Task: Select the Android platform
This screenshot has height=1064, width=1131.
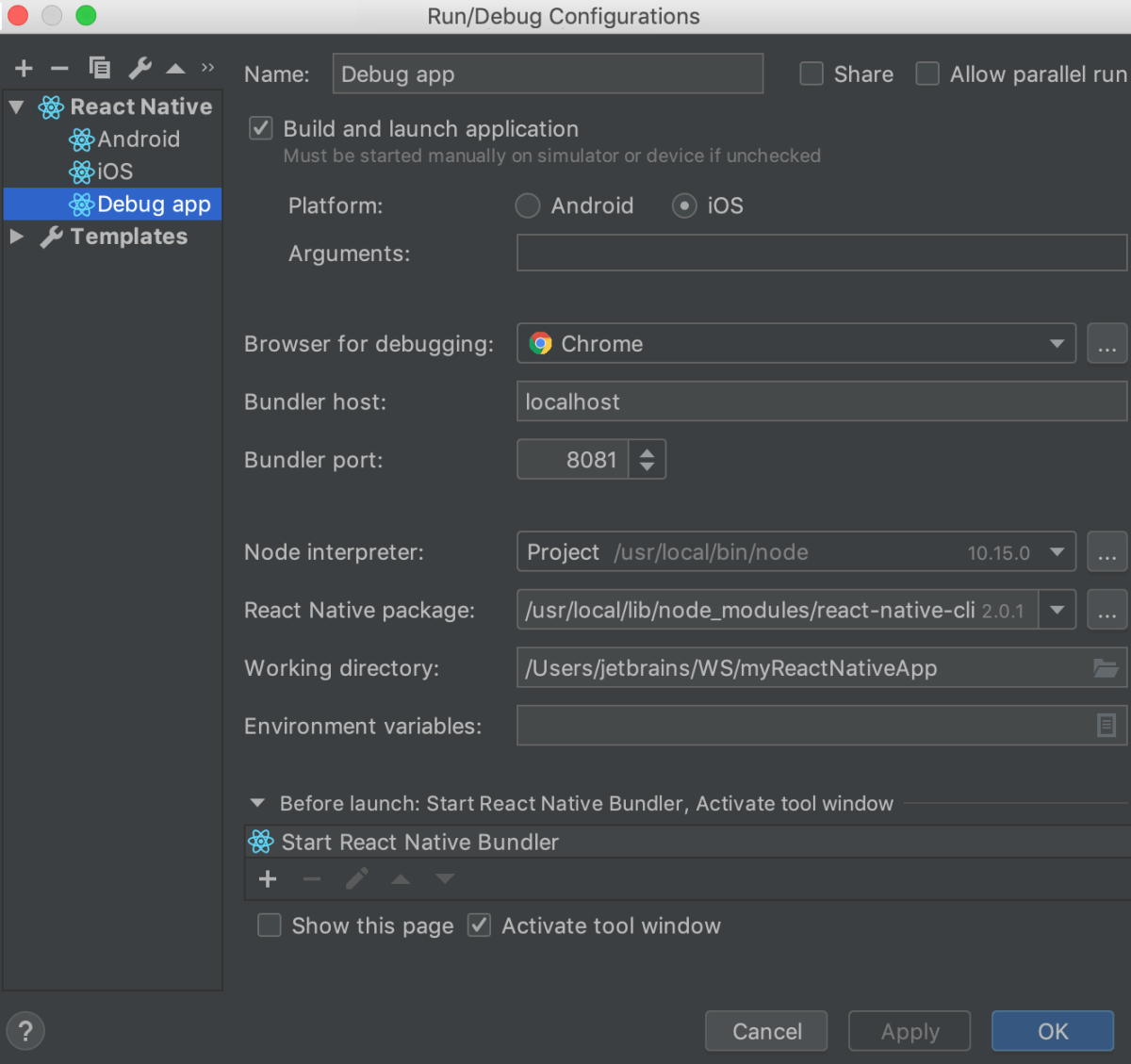Action: click(x=527, y=205)
